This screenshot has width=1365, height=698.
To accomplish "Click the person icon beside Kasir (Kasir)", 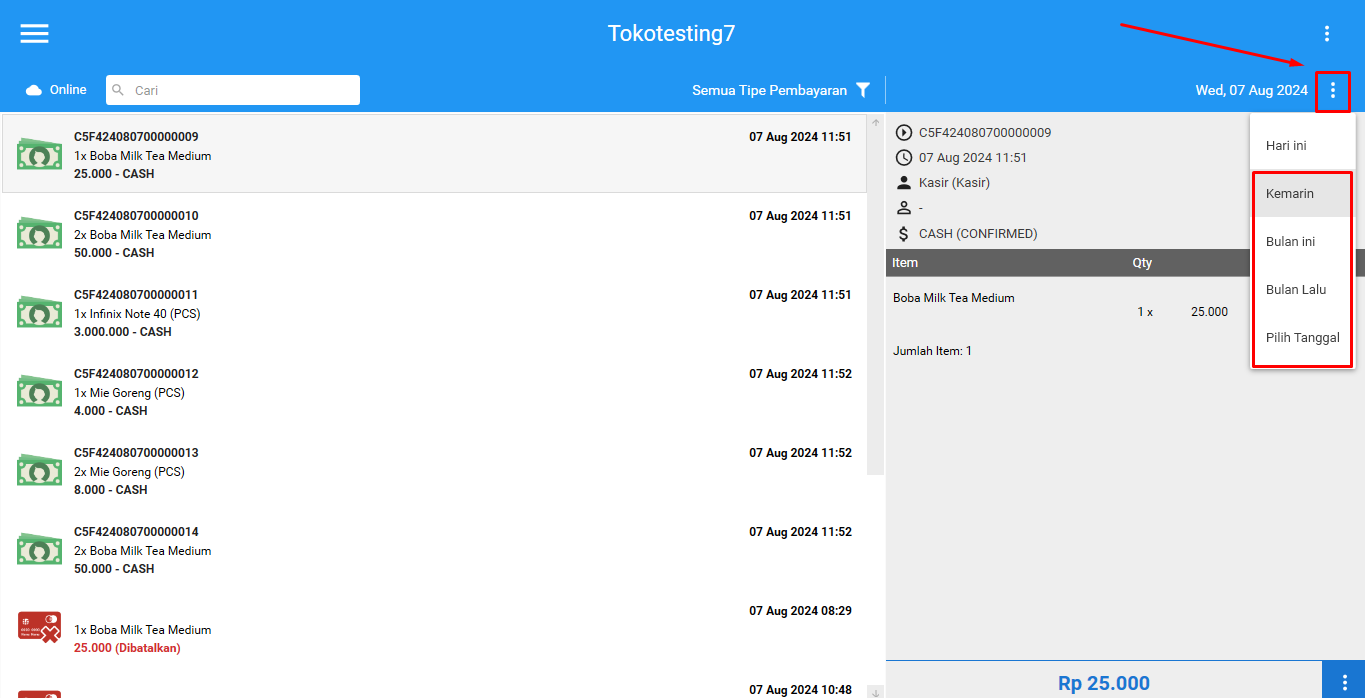I will 904,182.
